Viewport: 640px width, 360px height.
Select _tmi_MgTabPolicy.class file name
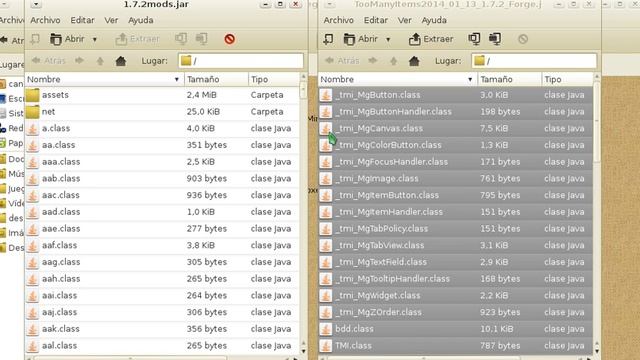382,229
